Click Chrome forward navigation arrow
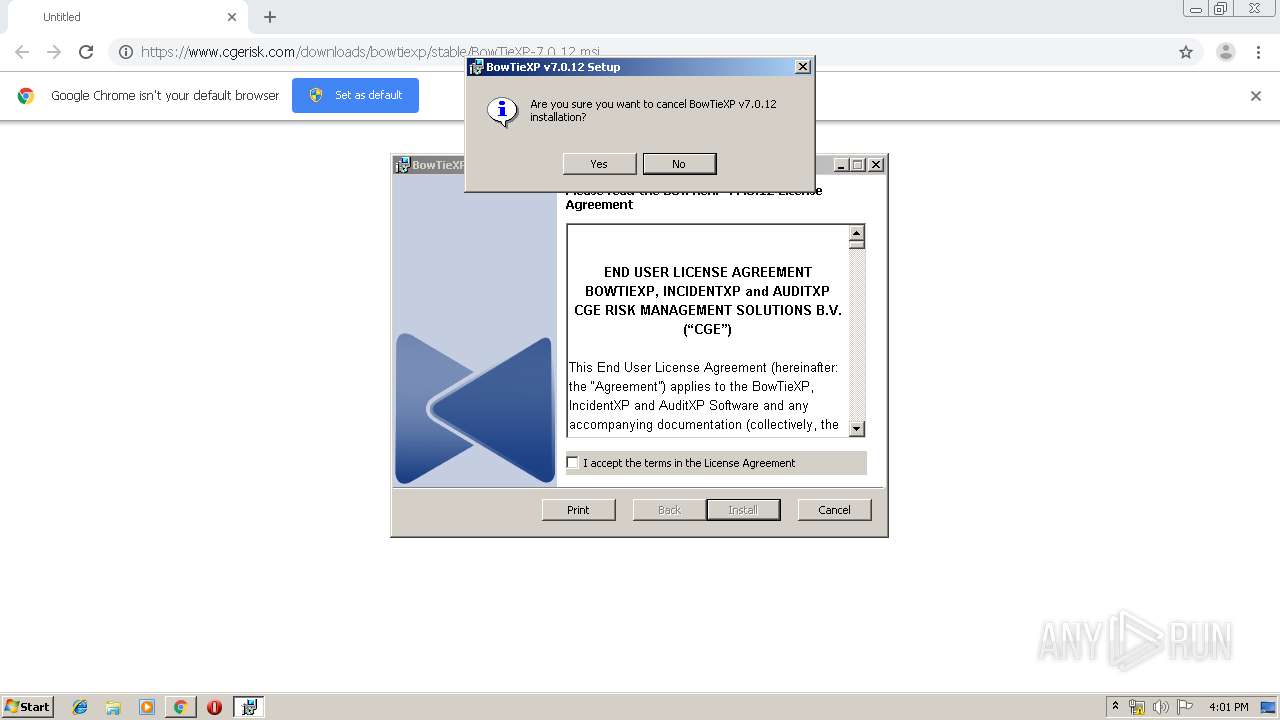The image size is (1280, 720). pyautogui.click(x=54, y=52)
